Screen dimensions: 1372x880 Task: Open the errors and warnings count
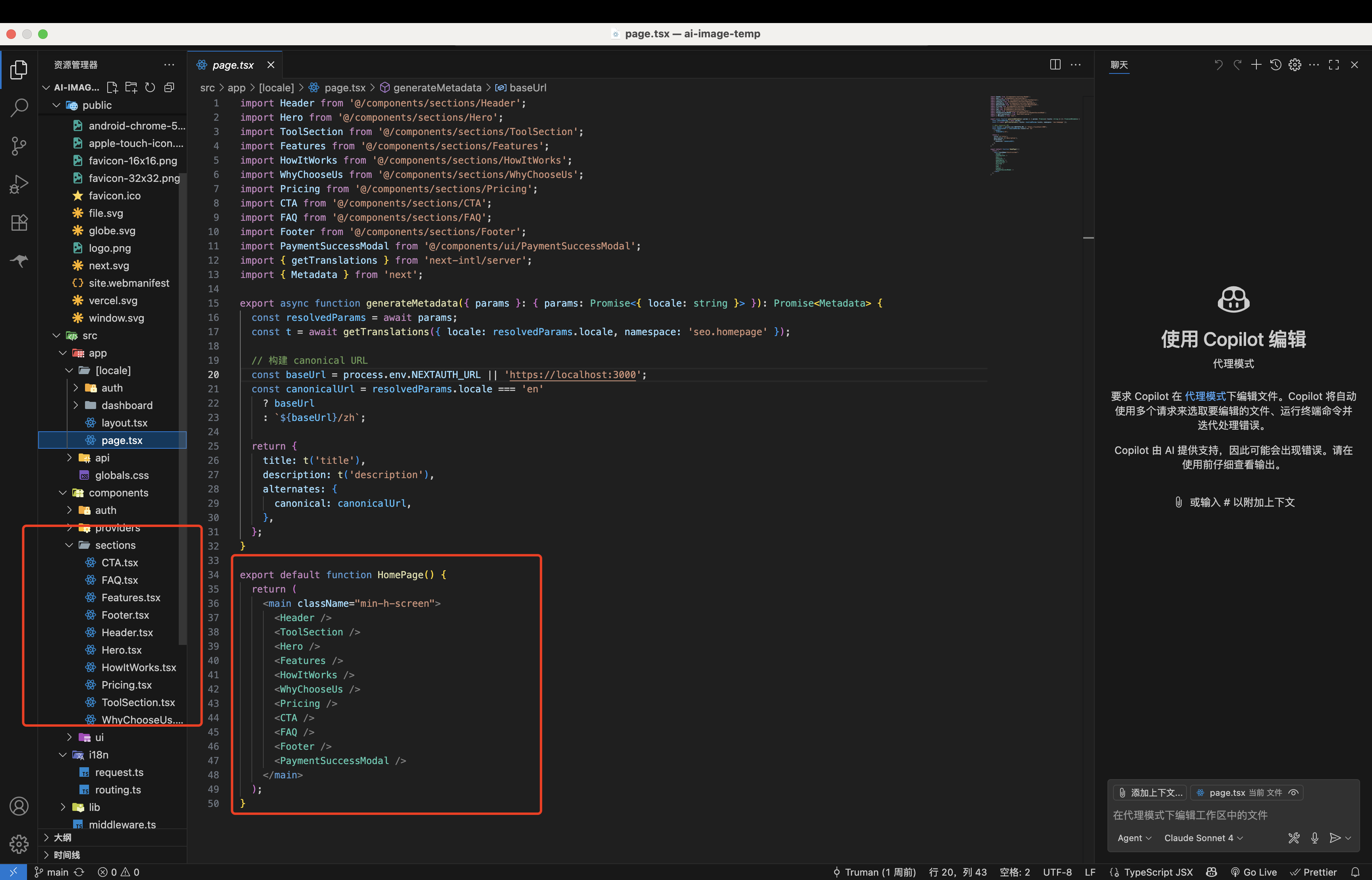click(118, 872)
